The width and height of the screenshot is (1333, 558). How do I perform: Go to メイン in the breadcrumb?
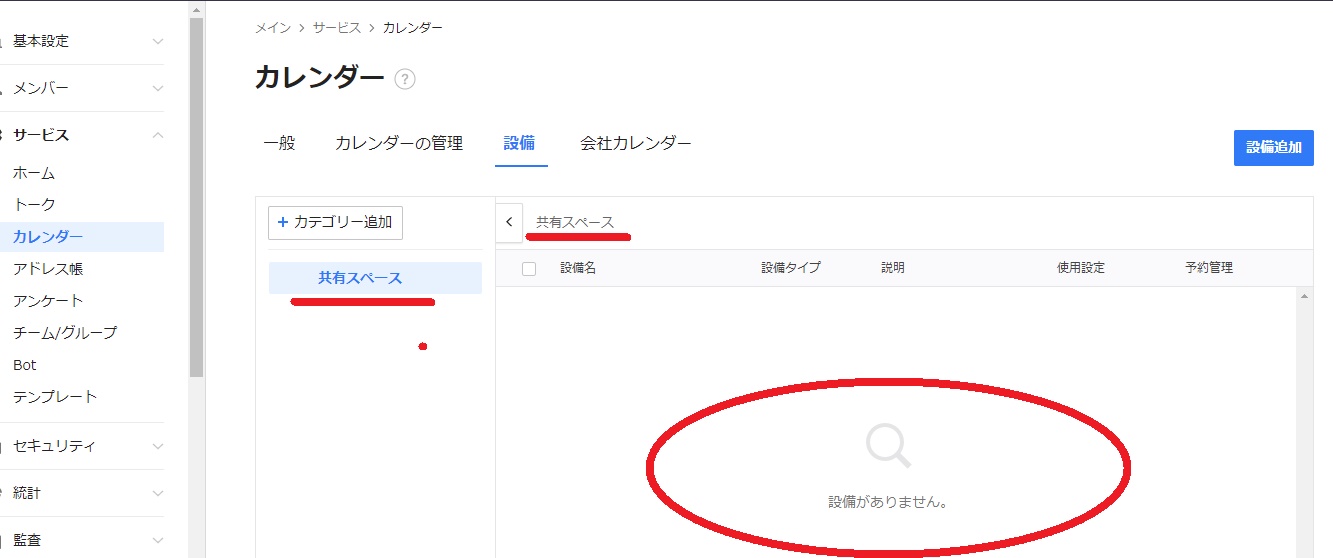point(273,28)
